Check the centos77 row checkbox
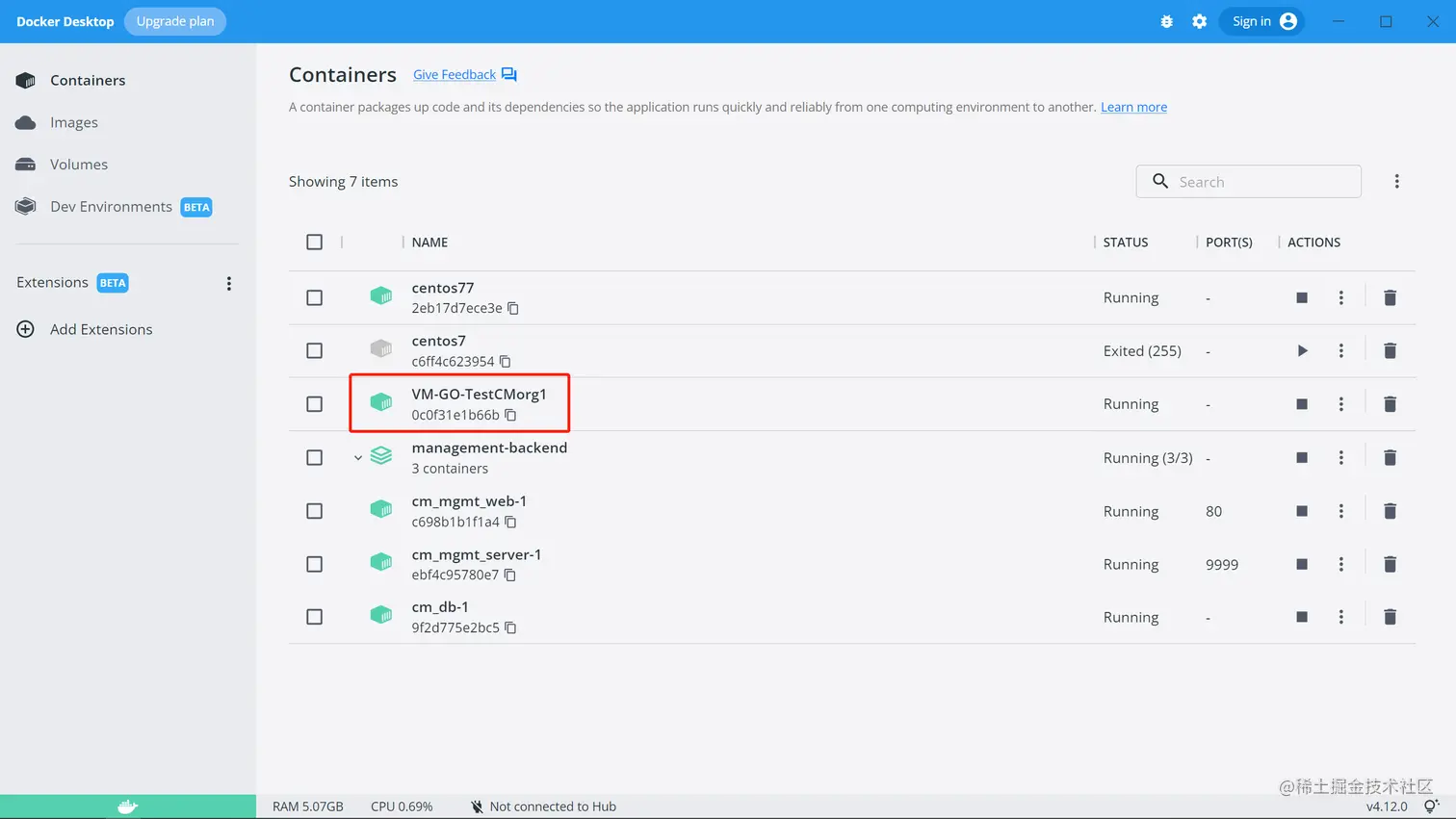This screenshot has width=1456, height=819. (314, 297)
